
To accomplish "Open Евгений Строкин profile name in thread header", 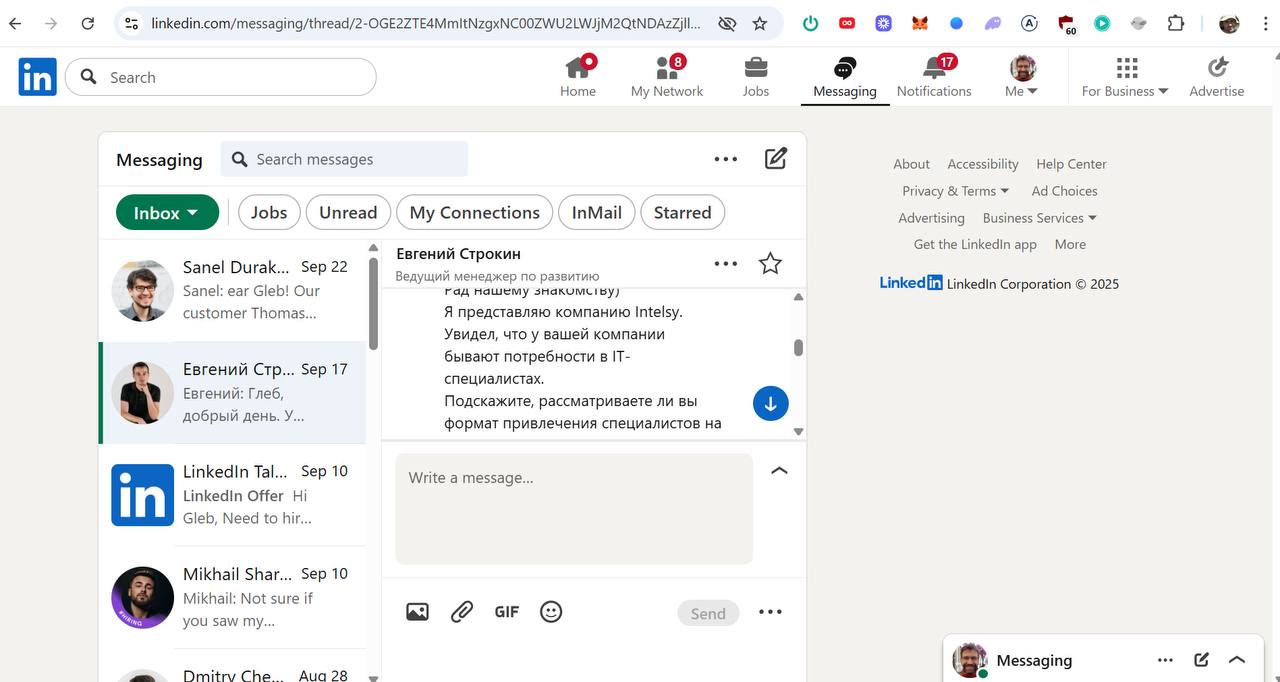I will (458, 254).
